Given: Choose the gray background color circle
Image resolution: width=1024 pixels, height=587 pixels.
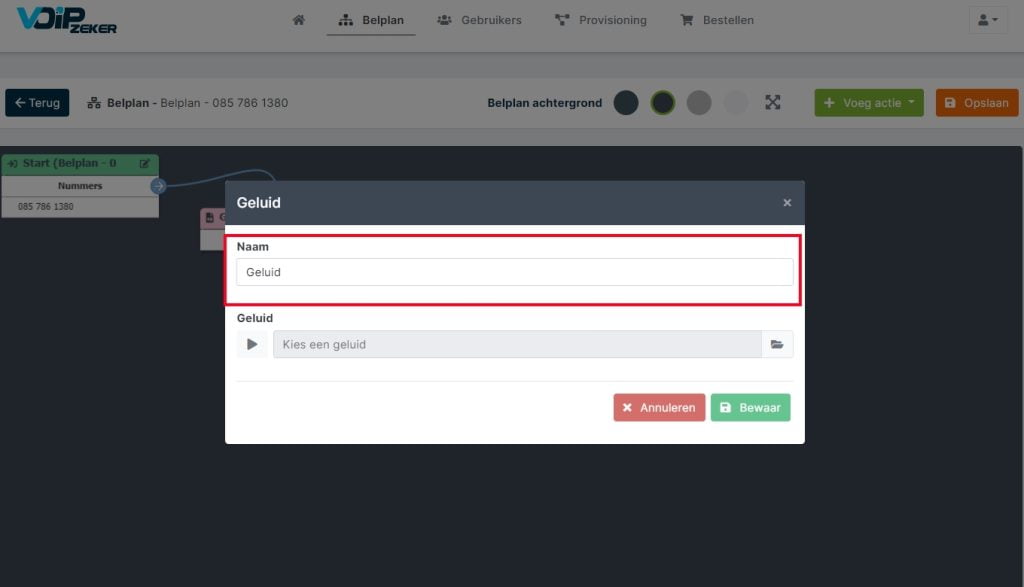Looking at the screenshot, I should click(699, 103).
